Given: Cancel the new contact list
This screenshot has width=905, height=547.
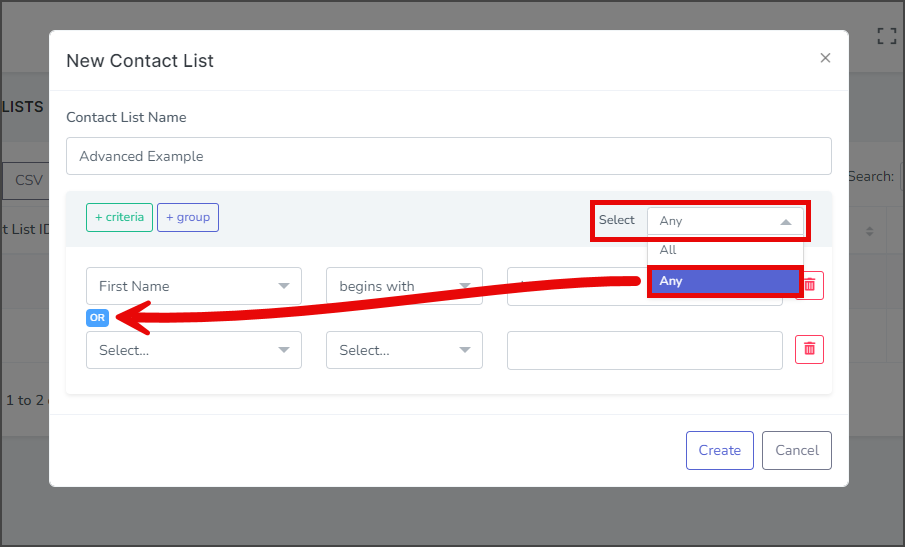Looking at the screenshot, I should pyautogui.click(x=796, y=450).
